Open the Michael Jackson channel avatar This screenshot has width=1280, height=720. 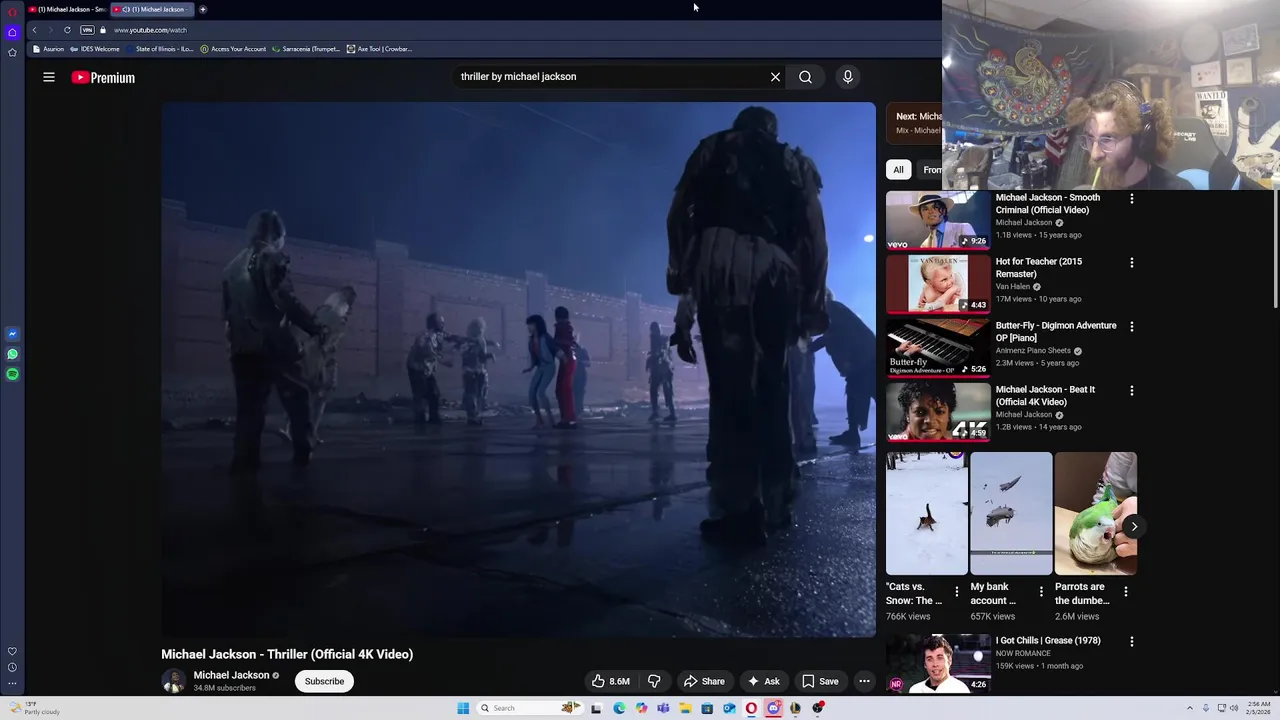(174, 681)
